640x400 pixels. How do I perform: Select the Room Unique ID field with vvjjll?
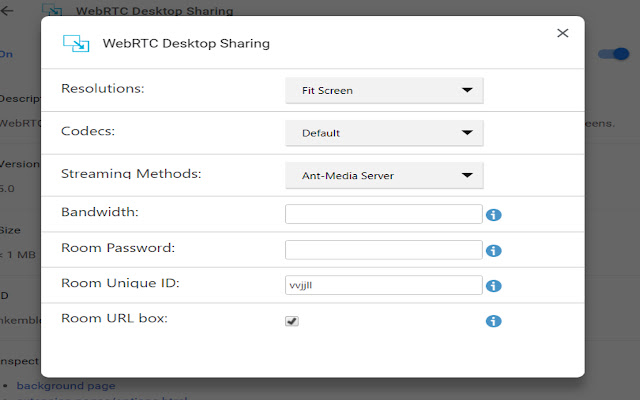pyautogui.click(x=384, y=285)
